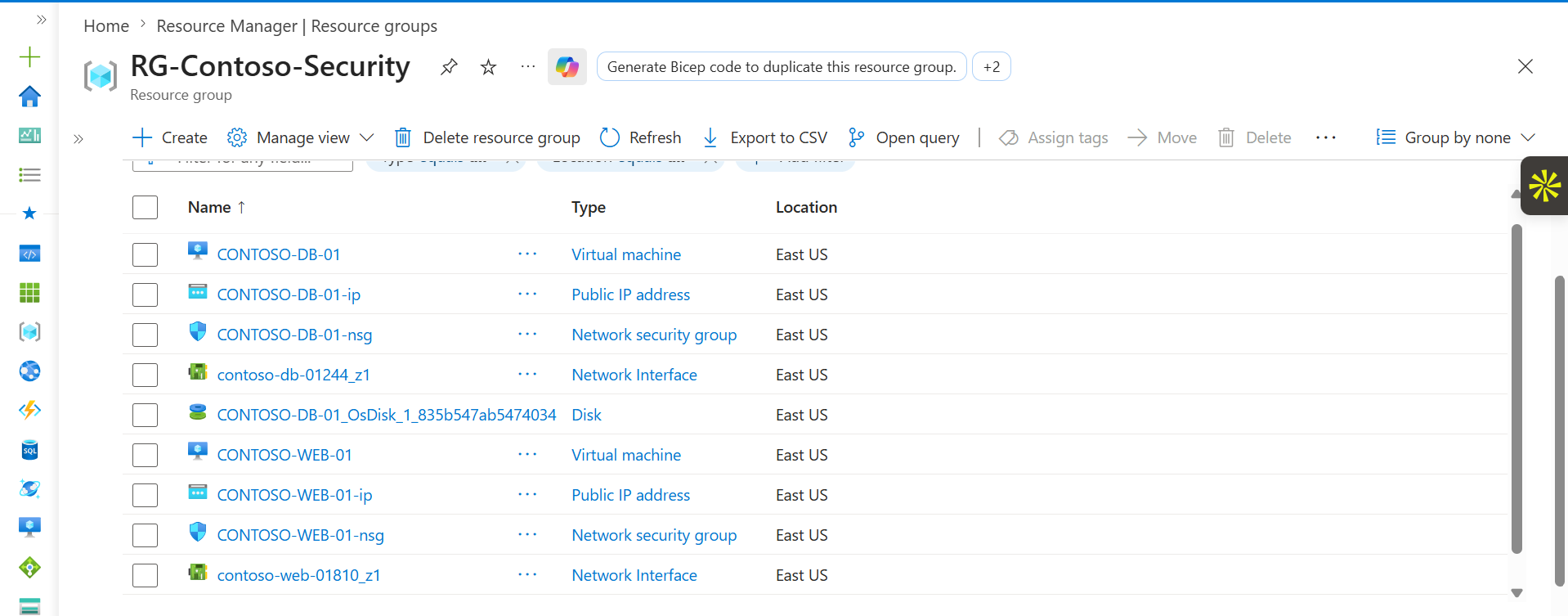Add RG-Contoso-Security to favorites star
This screenshot has width=1568, height=616.
pyautogui.click(x=488, y=67)
